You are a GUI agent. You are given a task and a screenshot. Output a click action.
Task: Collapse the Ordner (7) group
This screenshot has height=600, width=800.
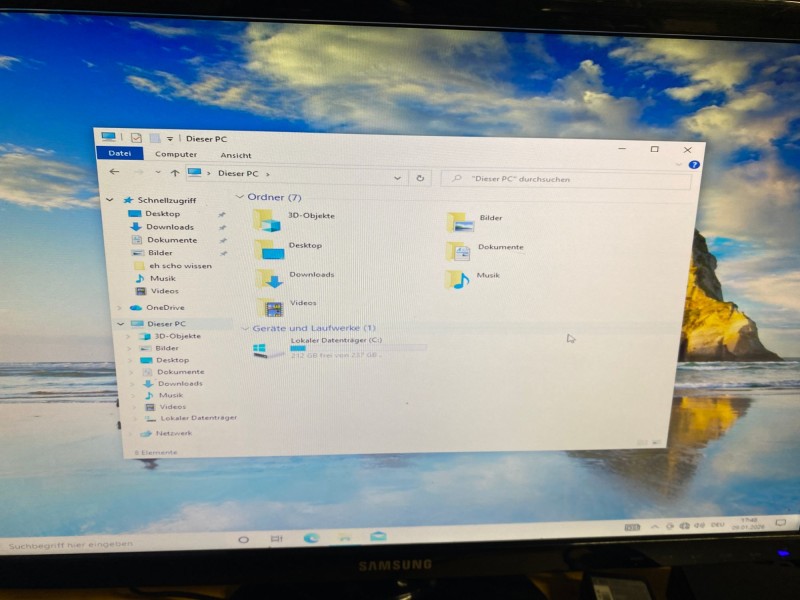[x=240, y=198]
